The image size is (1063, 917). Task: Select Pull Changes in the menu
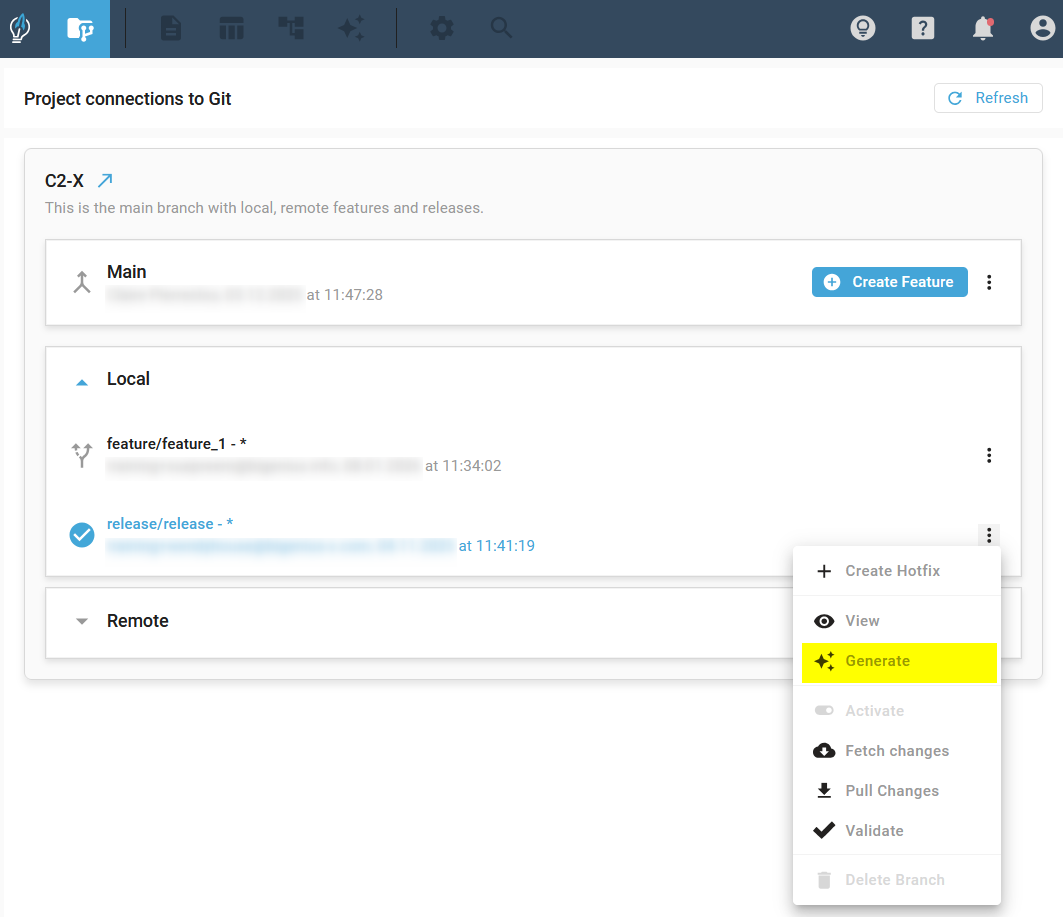(x=891, y=791)
